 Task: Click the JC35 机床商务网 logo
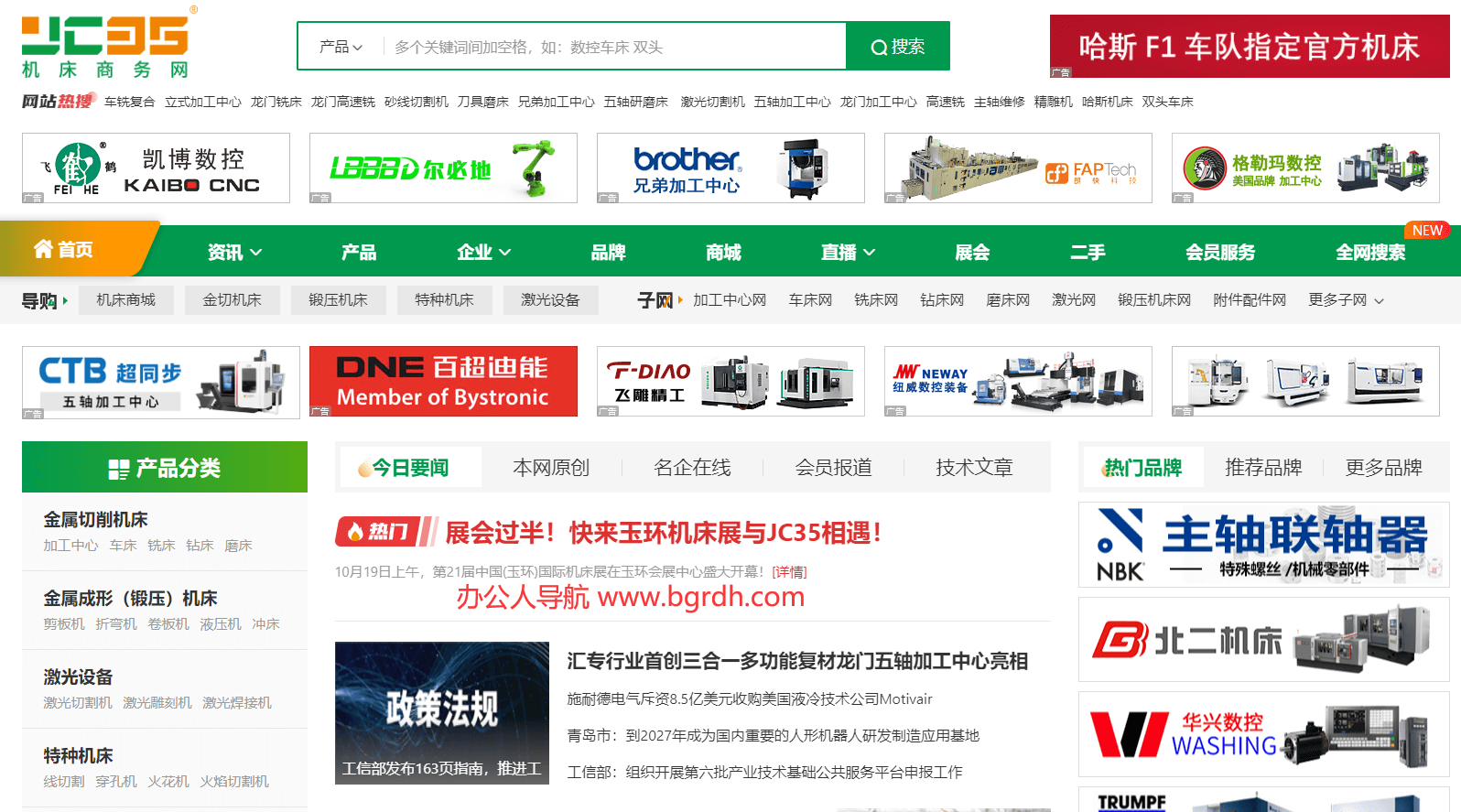tap(106, 46)
